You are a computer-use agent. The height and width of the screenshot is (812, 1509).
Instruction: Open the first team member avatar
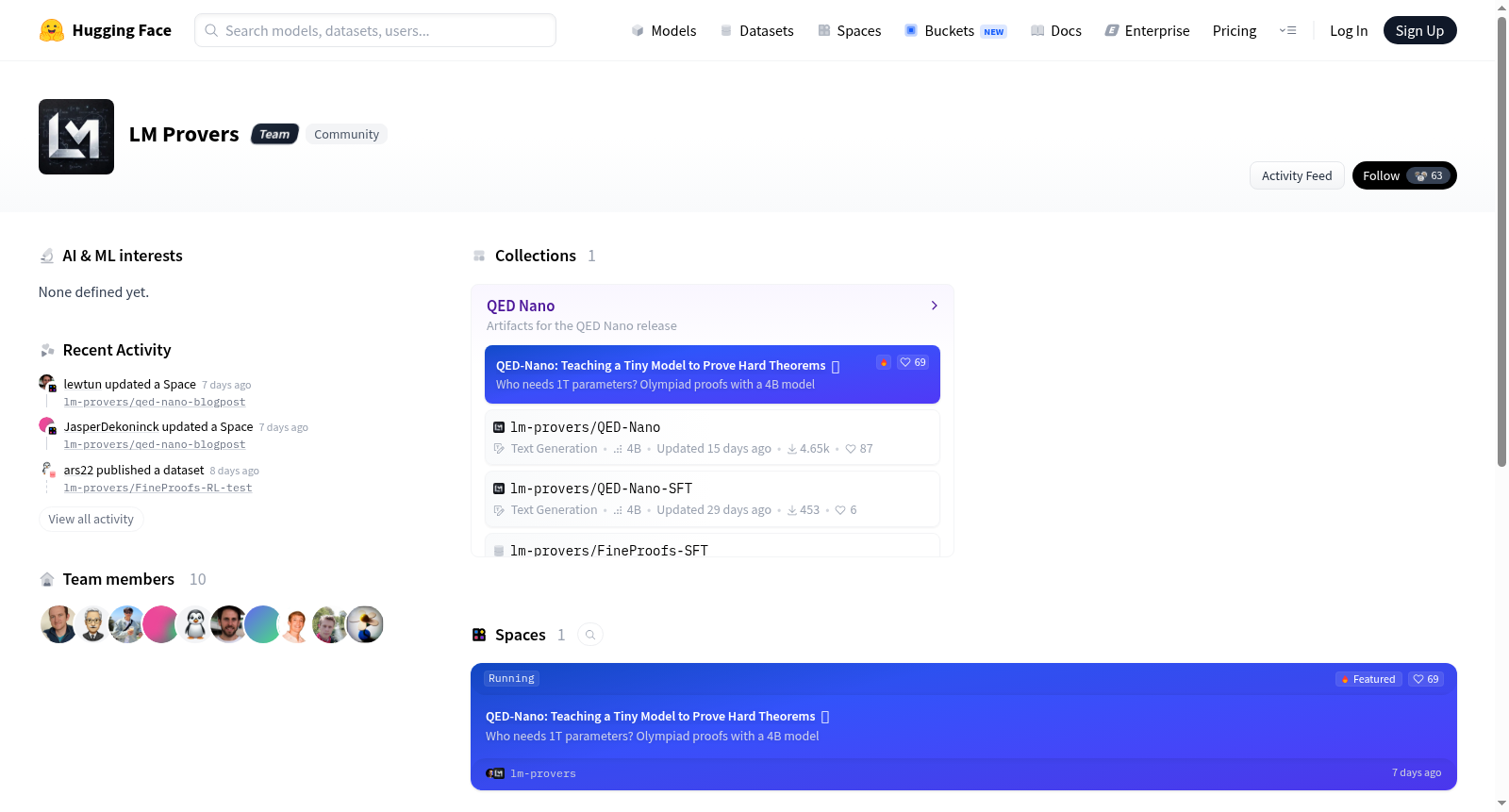[58, 624]
